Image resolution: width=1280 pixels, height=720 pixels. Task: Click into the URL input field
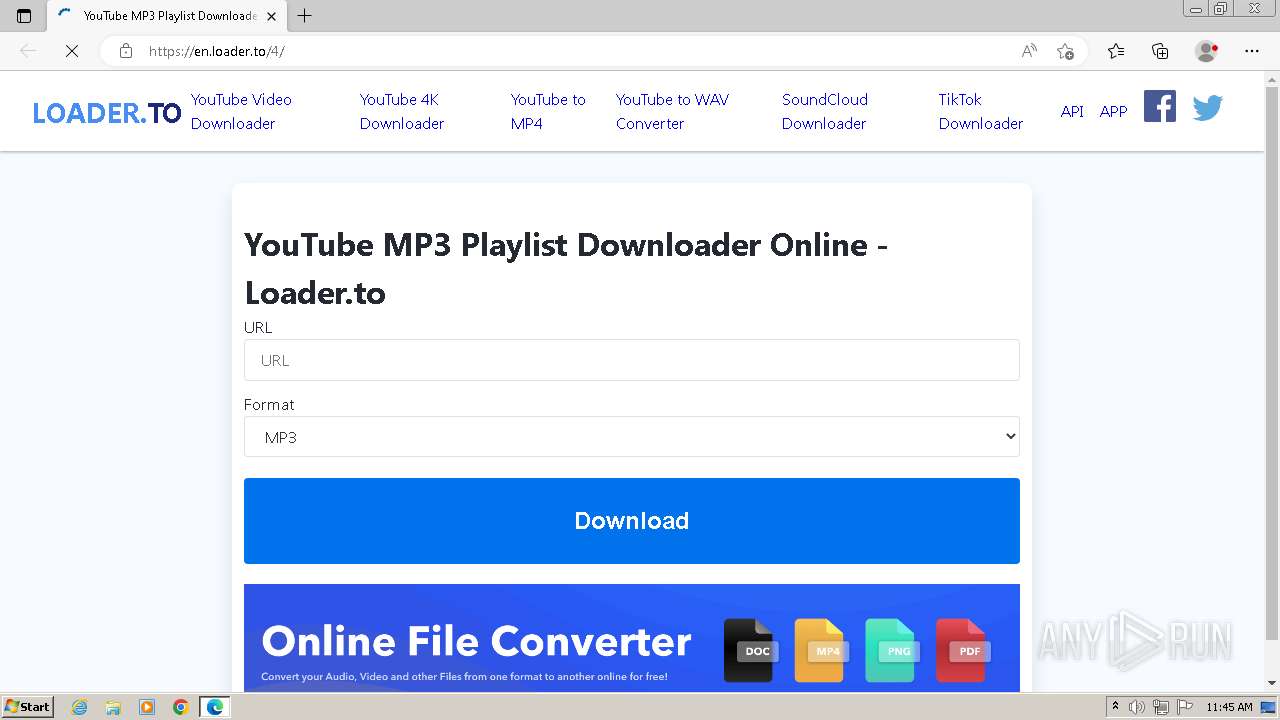[x=632, y=360]
